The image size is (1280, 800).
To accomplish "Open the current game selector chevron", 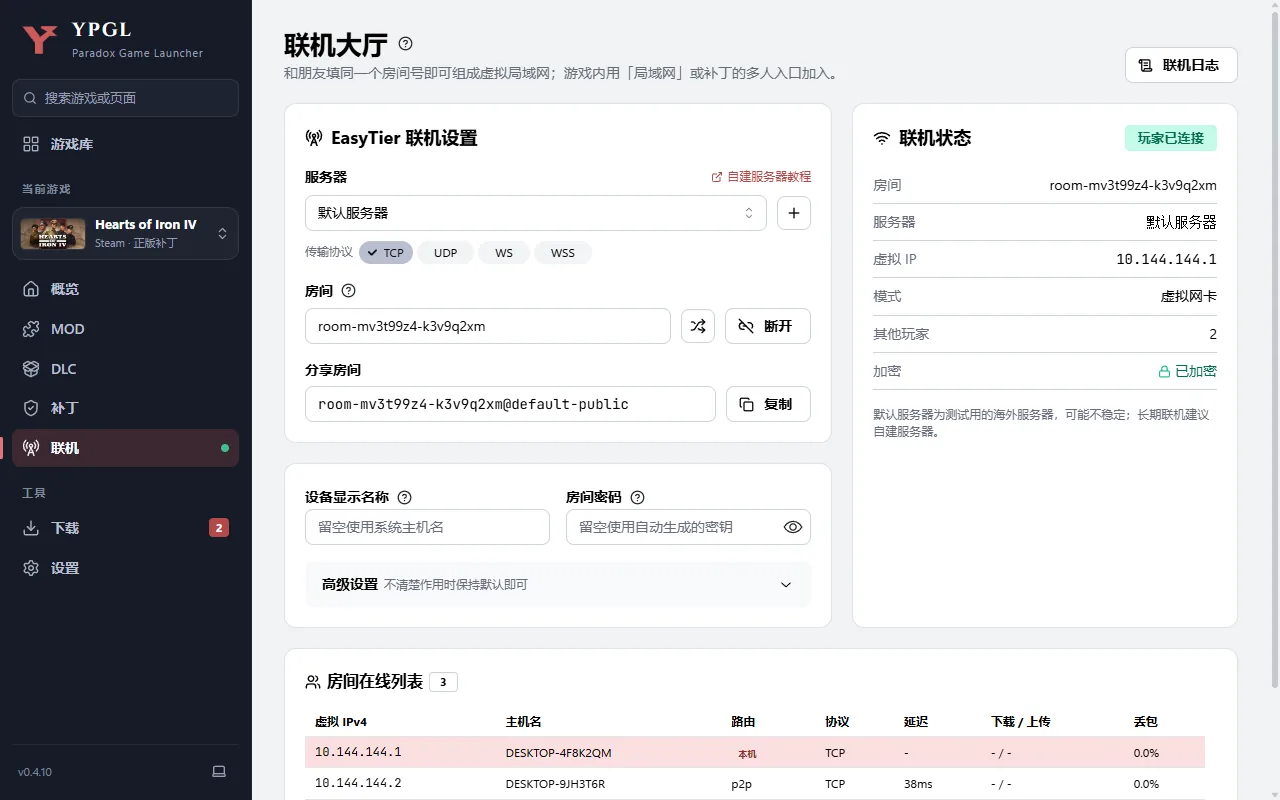I will pyautogui.click(x=222, y=233).
